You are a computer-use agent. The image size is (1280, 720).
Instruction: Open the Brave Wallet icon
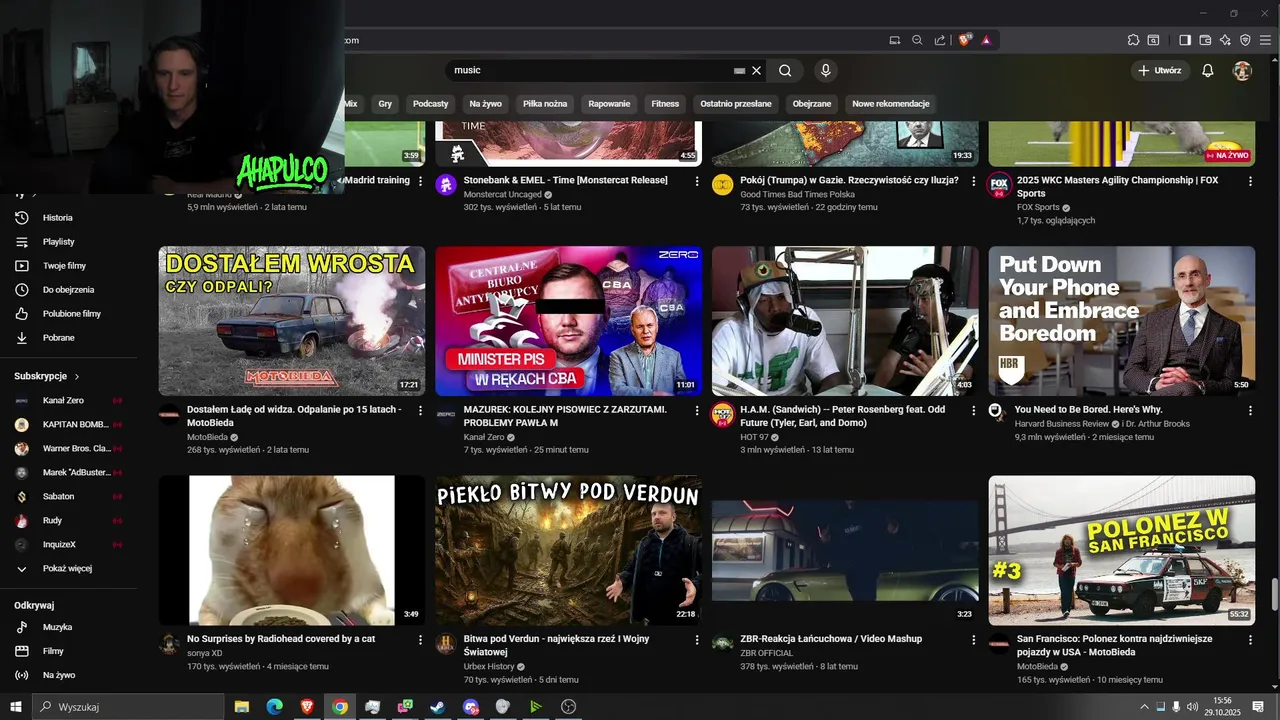[x=1205, y=40]
